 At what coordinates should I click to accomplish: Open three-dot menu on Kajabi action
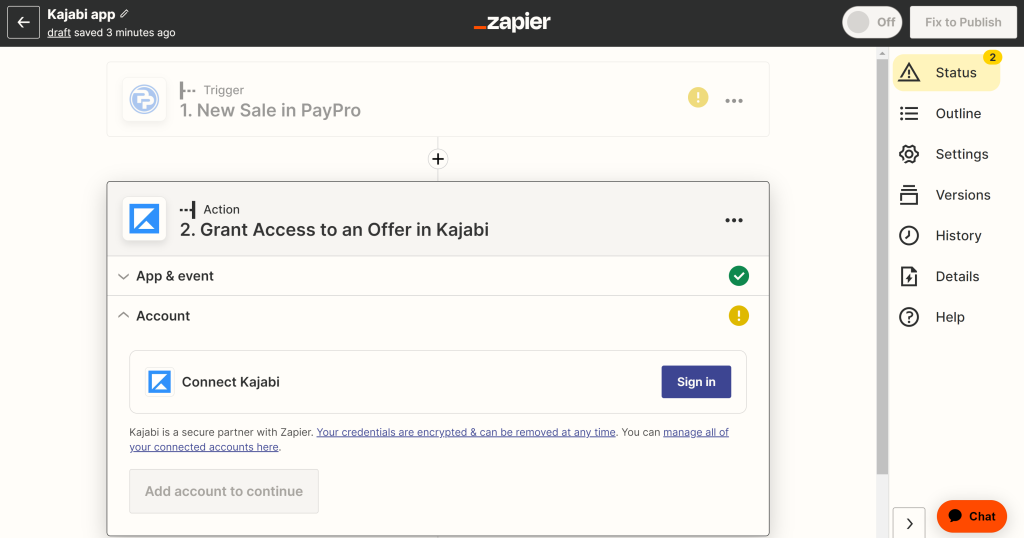[733, 220]
